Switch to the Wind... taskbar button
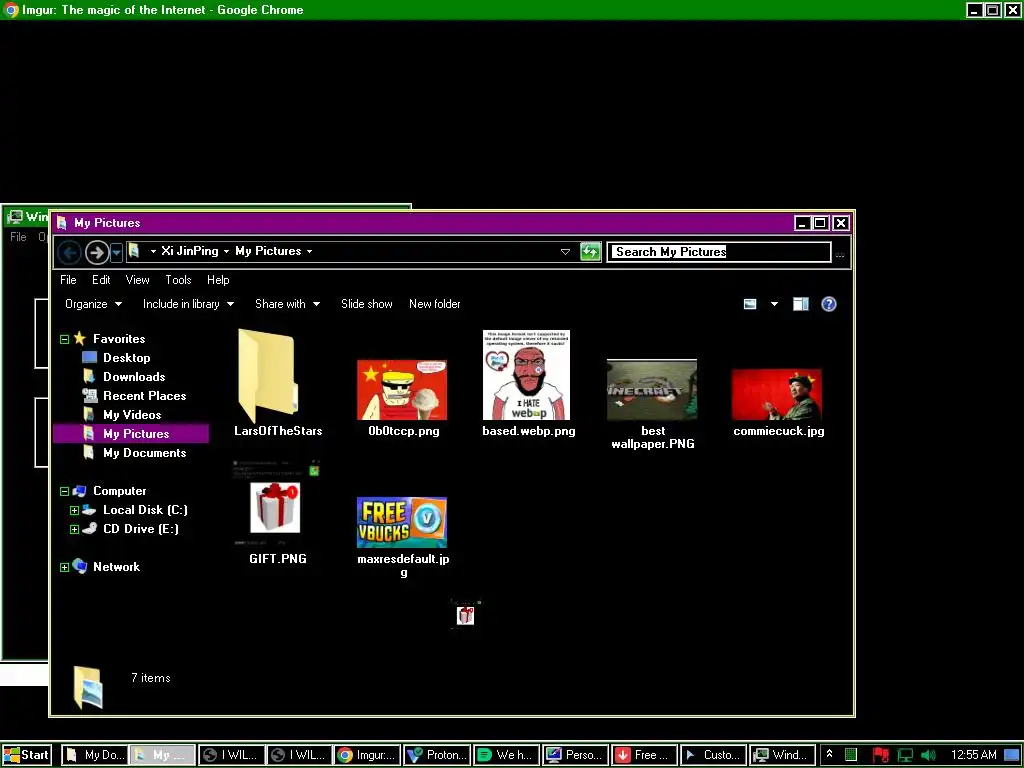The height and width of the screenshot is (768, 1024). click(x=782, y=755)
